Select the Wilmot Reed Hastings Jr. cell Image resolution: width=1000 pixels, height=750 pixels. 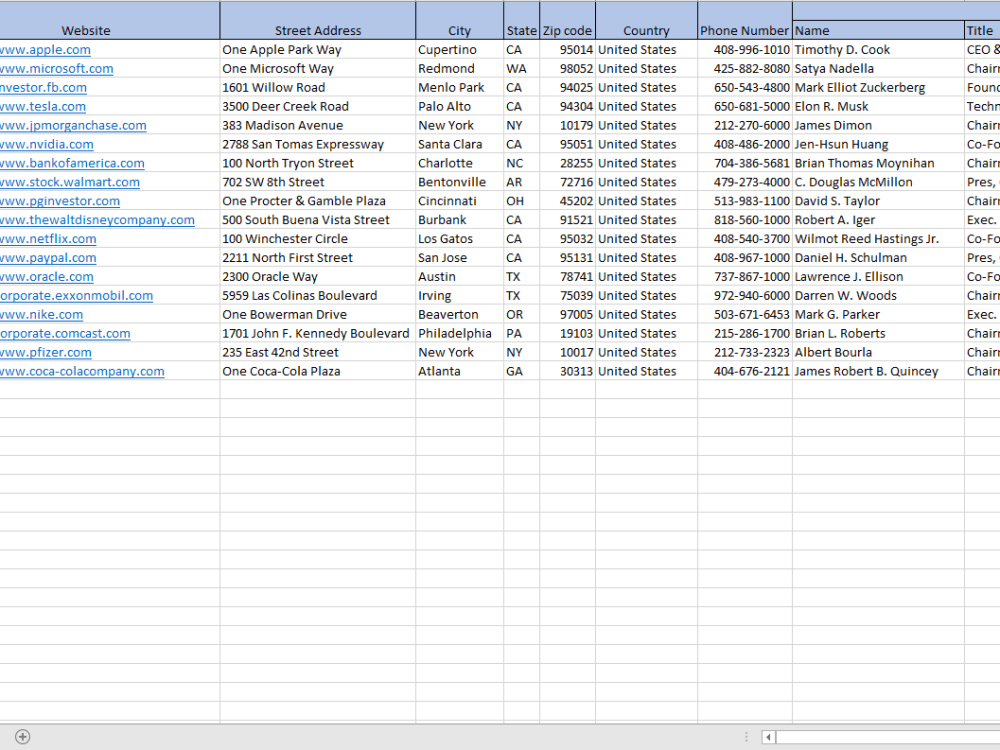click(x=878, y=239)
